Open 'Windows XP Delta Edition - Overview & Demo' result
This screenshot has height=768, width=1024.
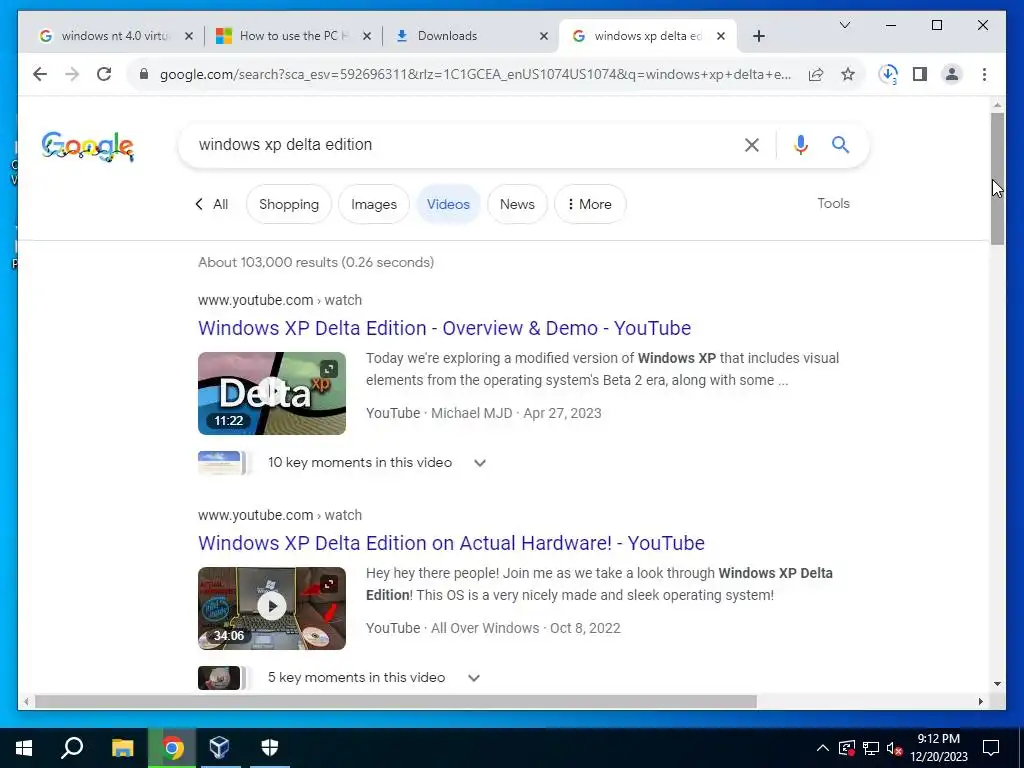tap(444, 328)
